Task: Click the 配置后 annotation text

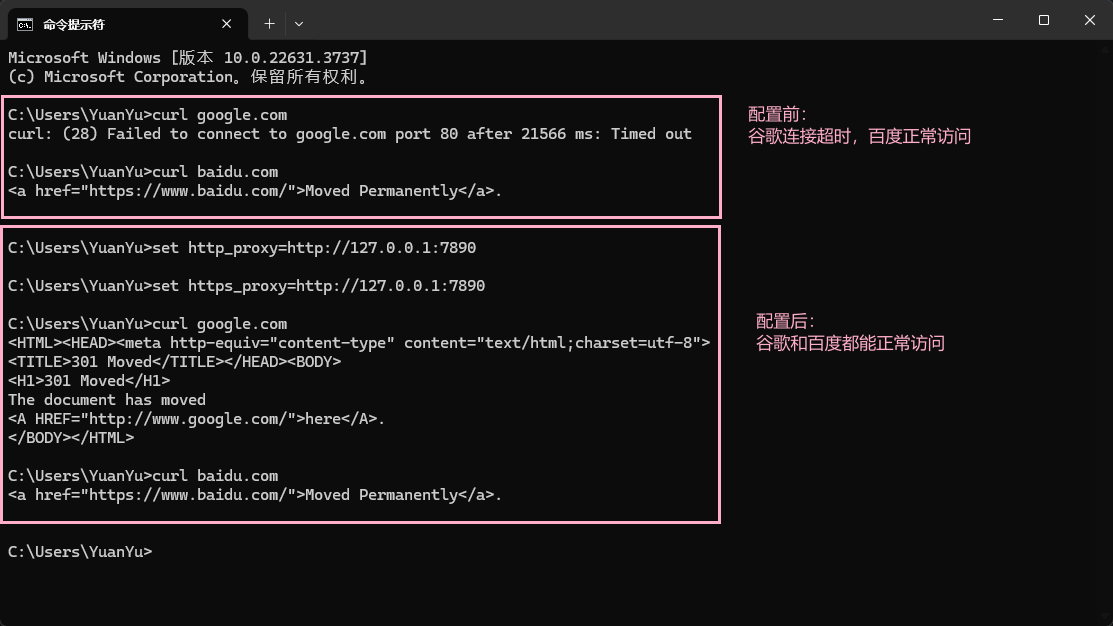Action: [785, 320]
